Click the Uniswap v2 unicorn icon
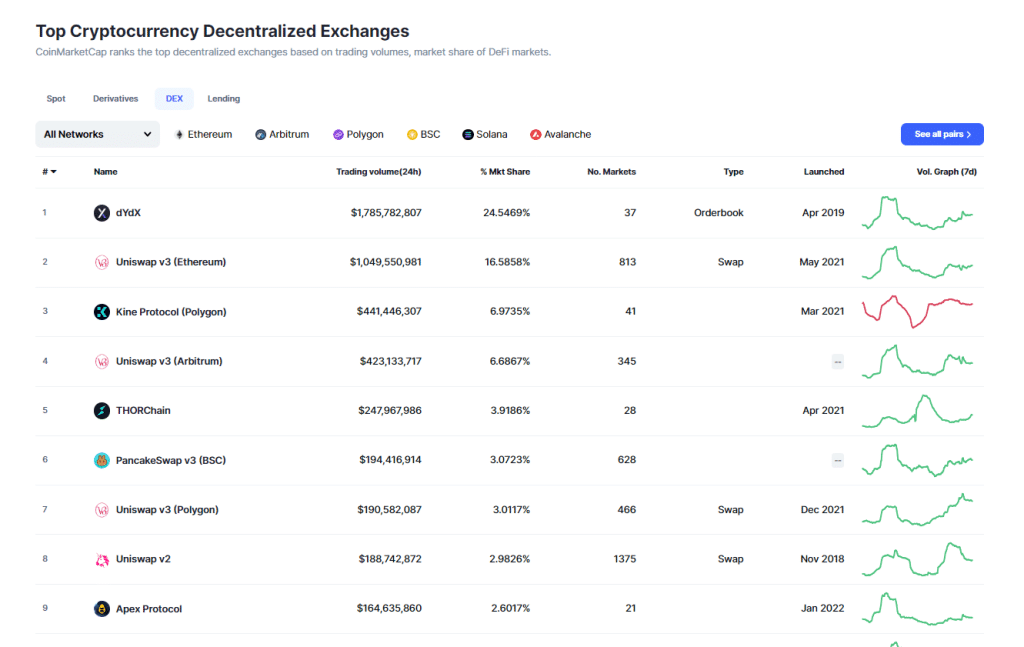Image resolution: width=1024 pixels, height=647 pixels. click(101, 560)
